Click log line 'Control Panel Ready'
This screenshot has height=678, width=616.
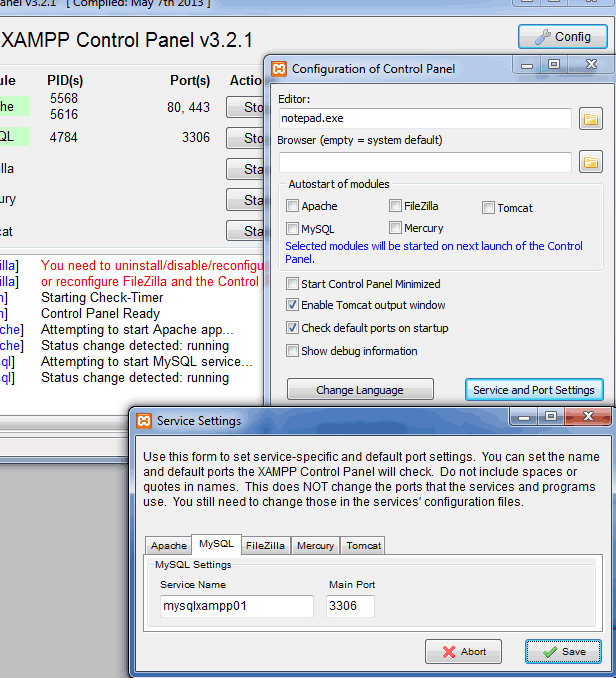click(x=100, y=313)
